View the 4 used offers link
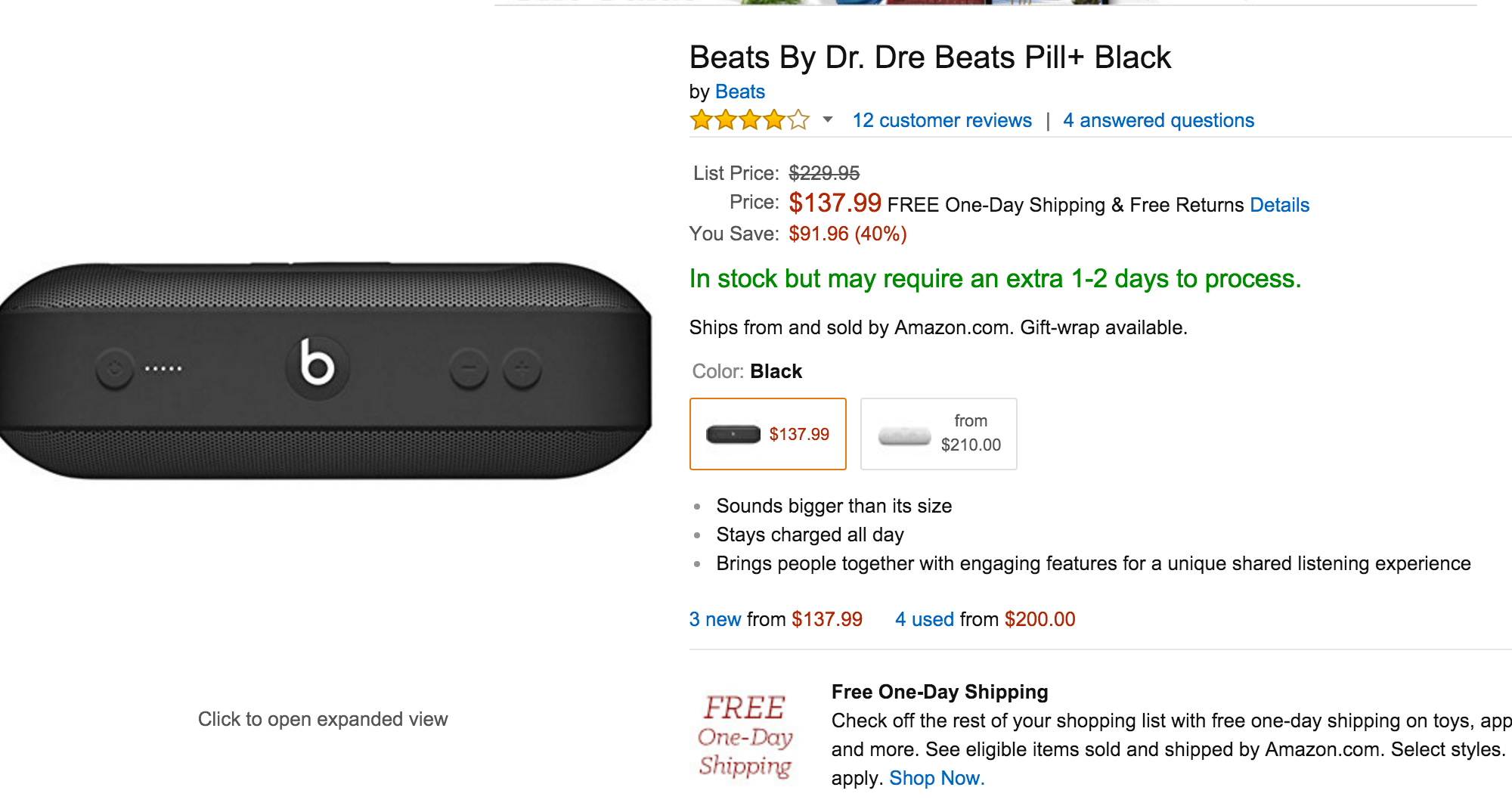The image size is (1512, 809). click(924, 619)
